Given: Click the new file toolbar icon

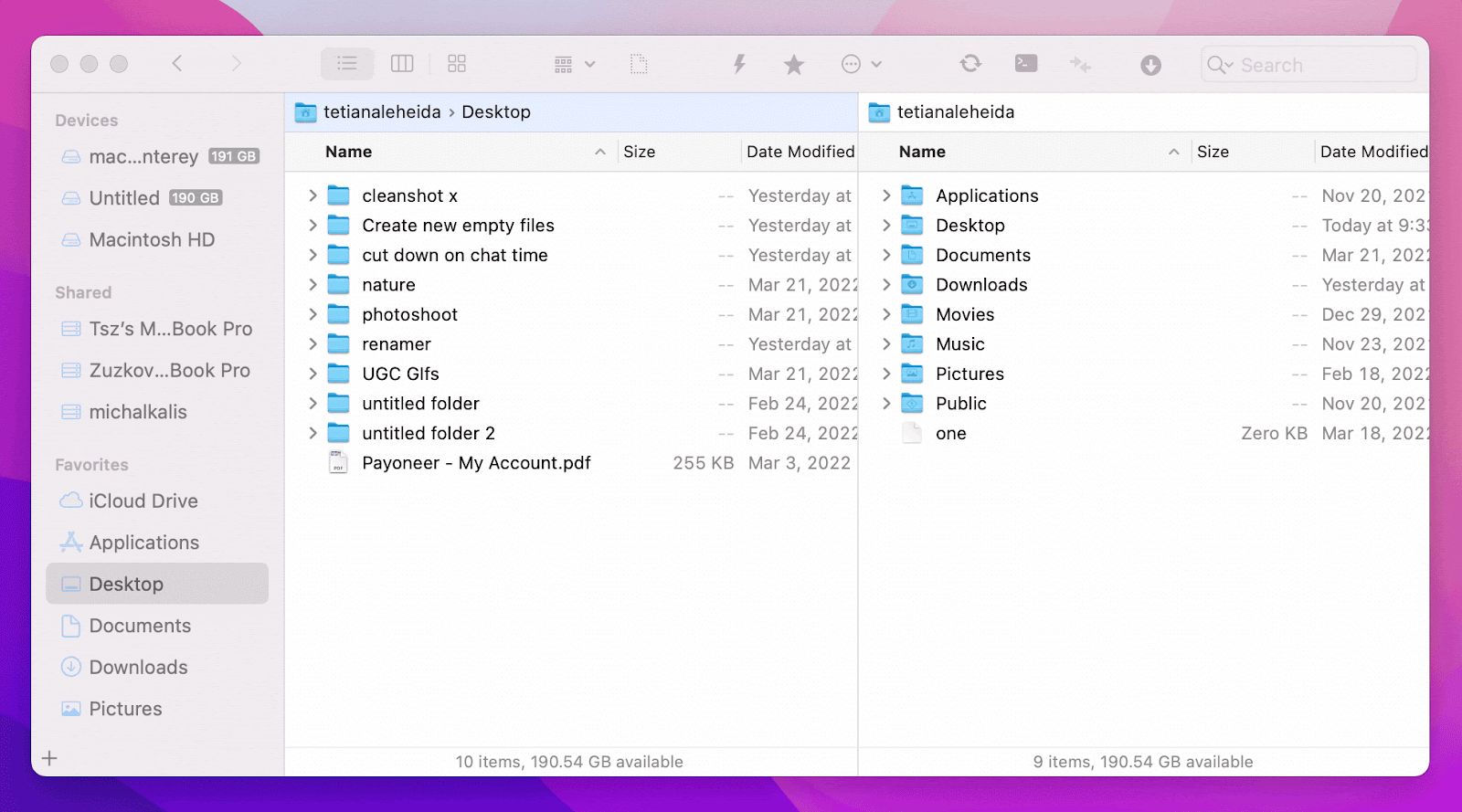Looking at the screenshot, I should [639, 64].
